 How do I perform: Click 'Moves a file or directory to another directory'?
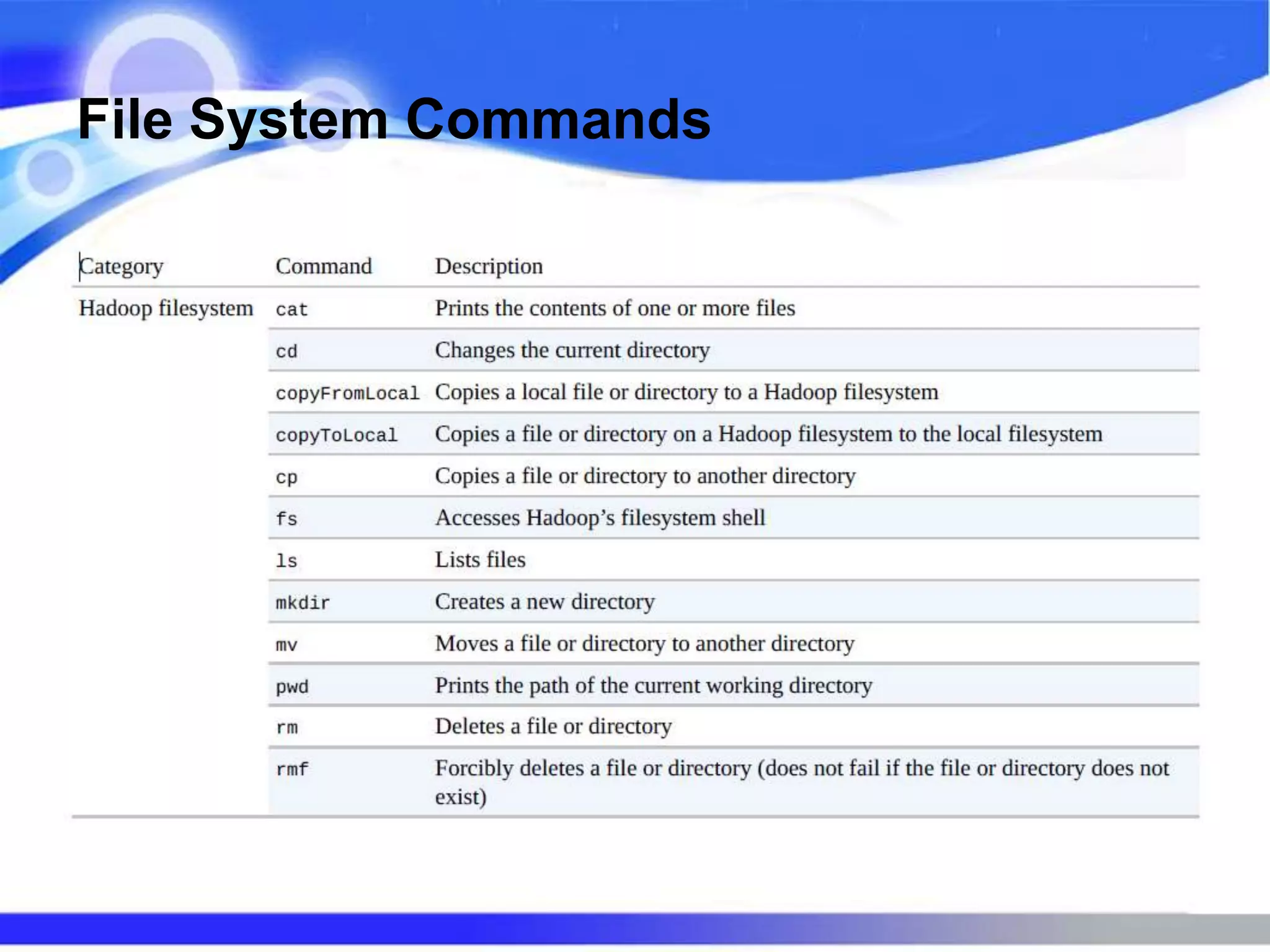point(645,644)
